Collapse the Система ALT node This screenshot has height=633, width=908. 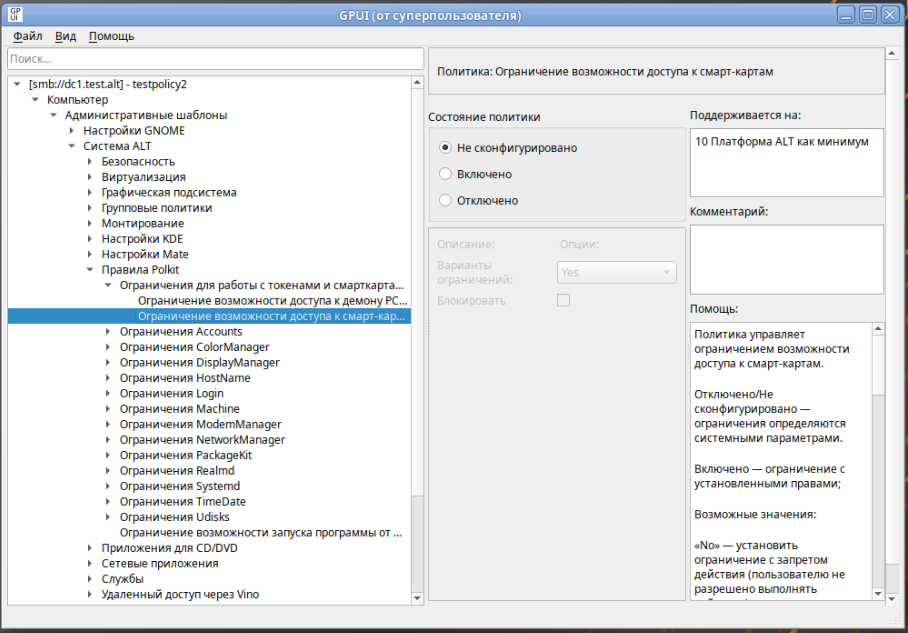tap(72, 146)
